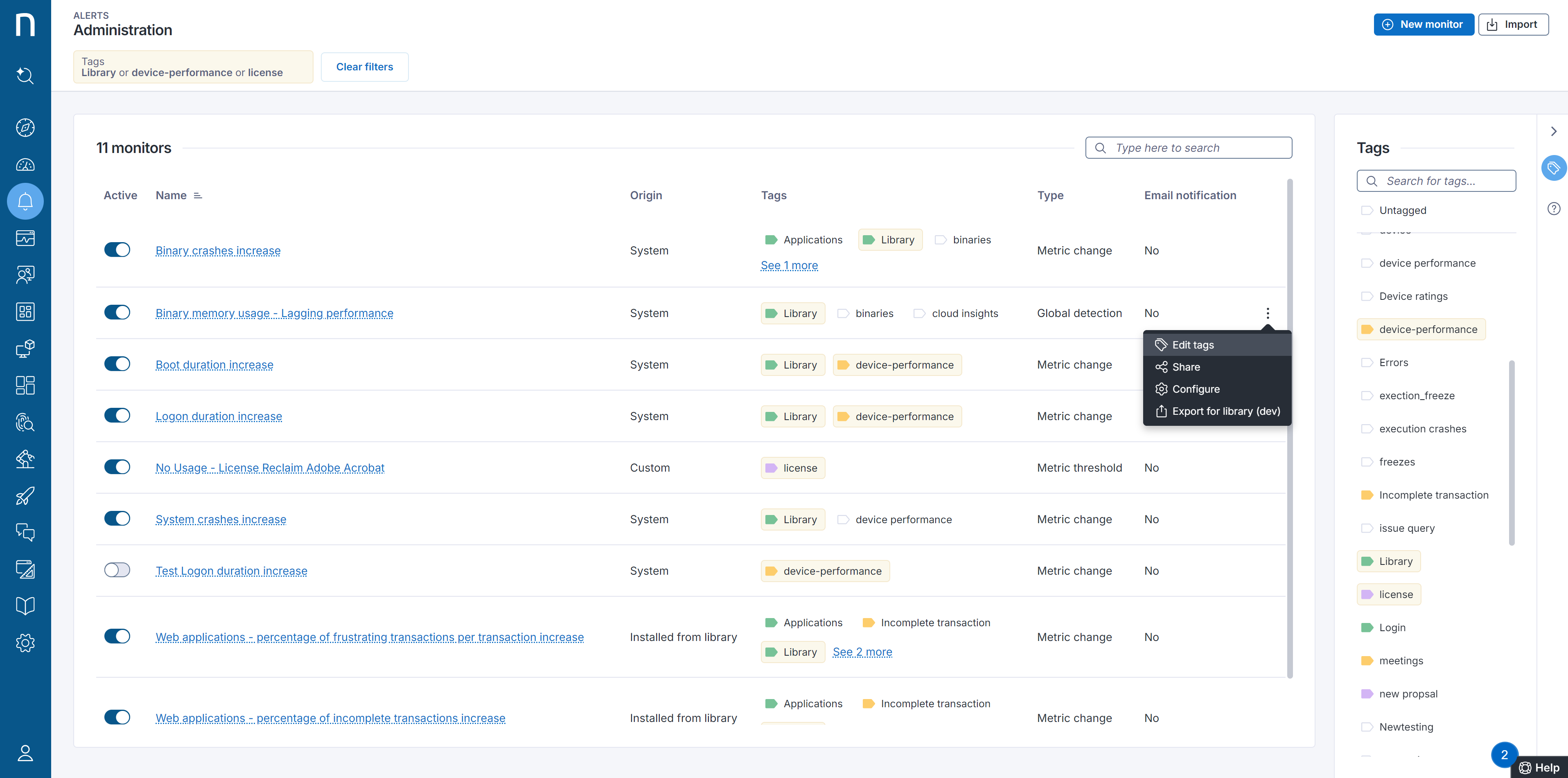This screenshot has height=778, width=1568.
Task: Open the Alerts bell icon in sidebar
Action: point(25,201)
